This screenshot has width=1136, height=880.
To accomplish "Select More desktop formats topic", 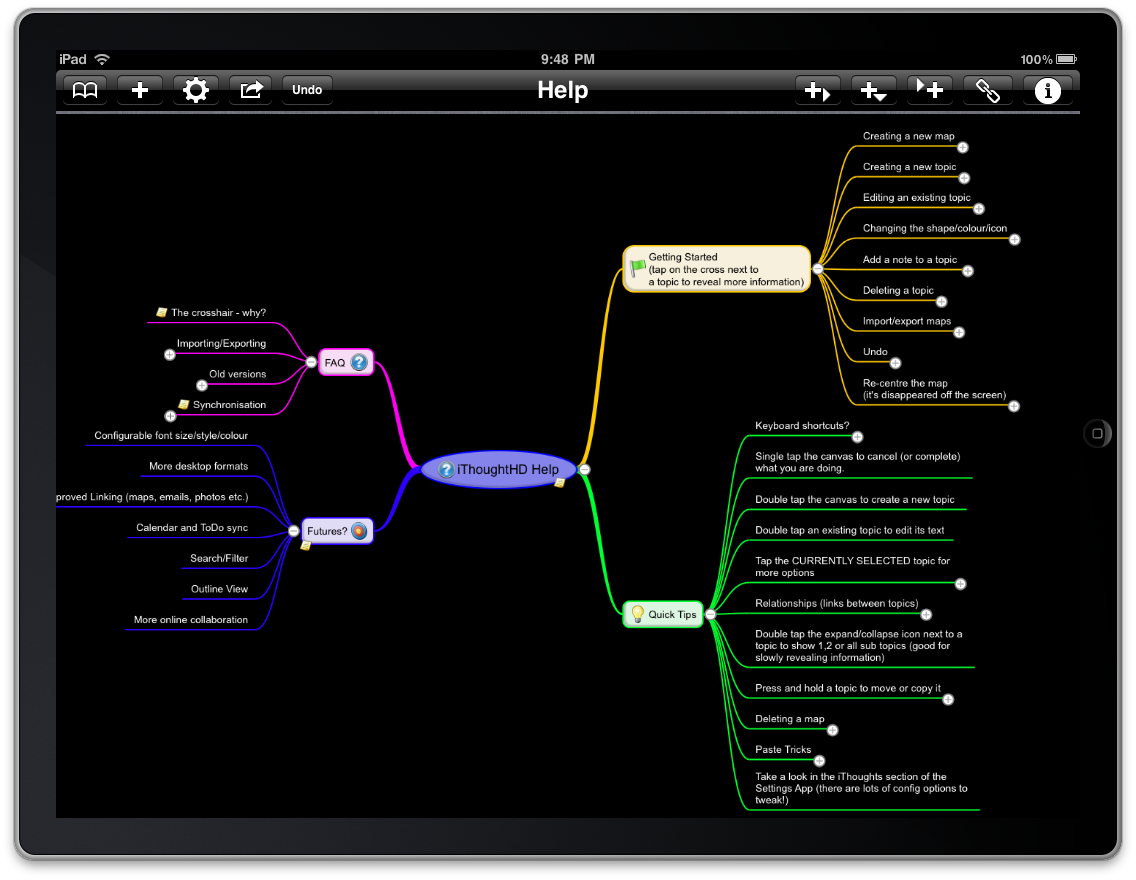I will [x=199, y=466].
